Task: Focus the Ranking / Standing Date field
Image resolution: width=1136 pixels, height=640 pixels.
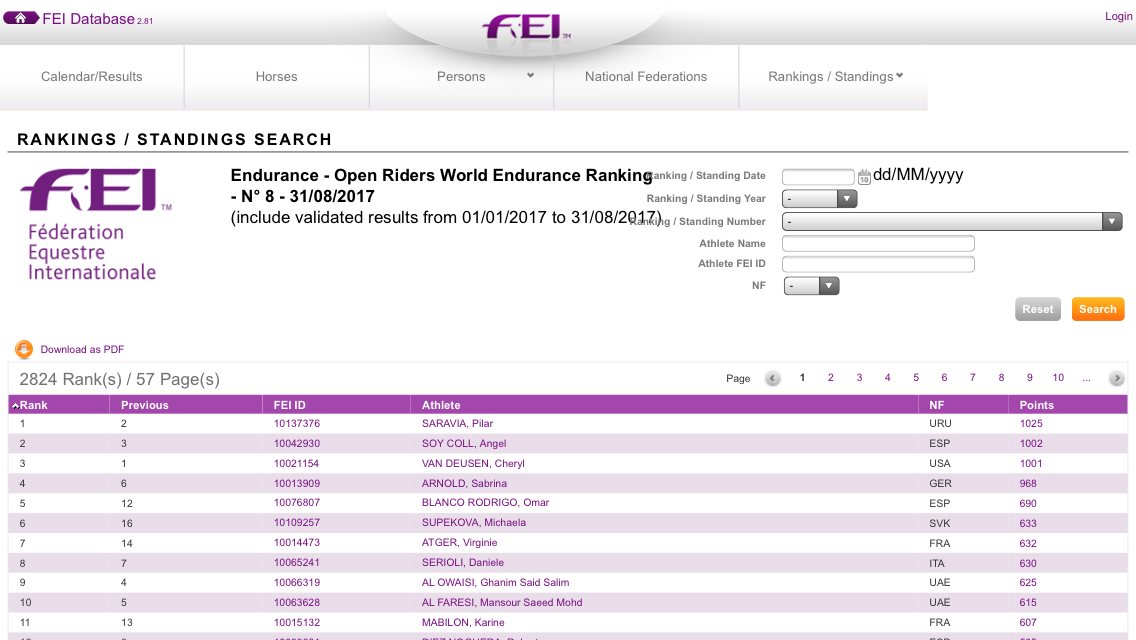Action: click(818, 176)
